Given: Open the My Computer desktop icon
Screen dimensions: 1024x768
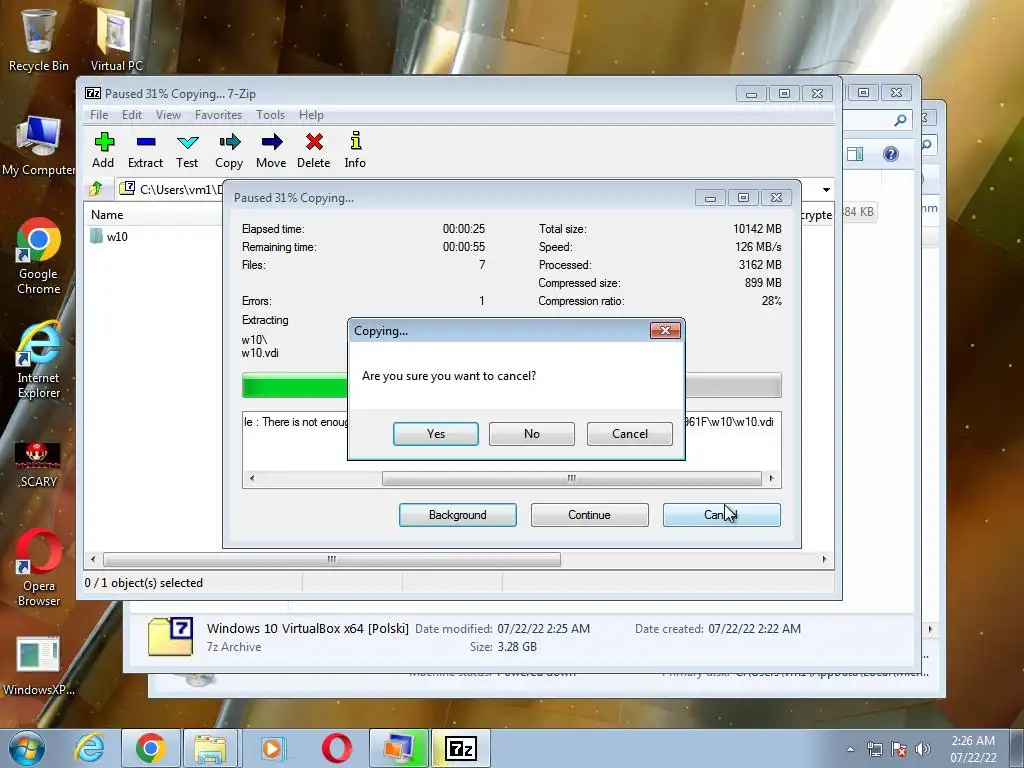Looking at the screenshot, I should coord(39,146).
